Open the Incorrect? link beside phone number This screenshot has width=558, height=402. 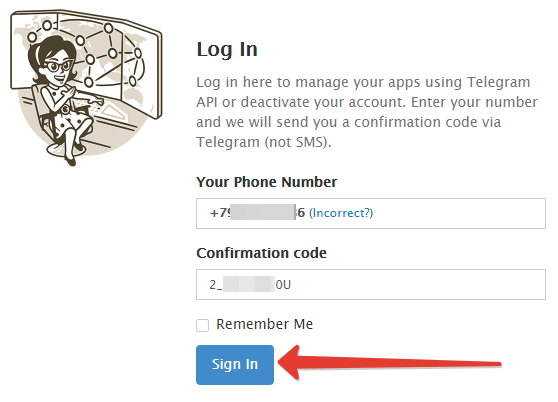tap(341, 213)
